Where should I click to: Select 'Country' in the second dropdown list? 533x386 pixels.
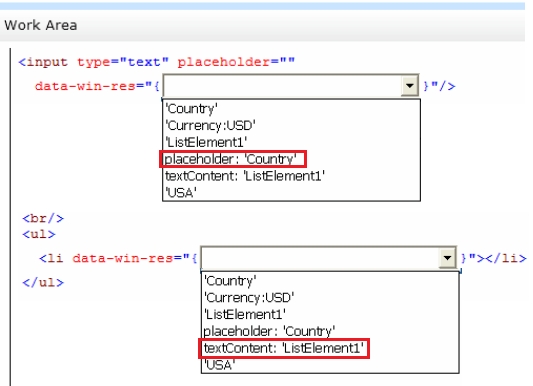[x=230, y=281]
